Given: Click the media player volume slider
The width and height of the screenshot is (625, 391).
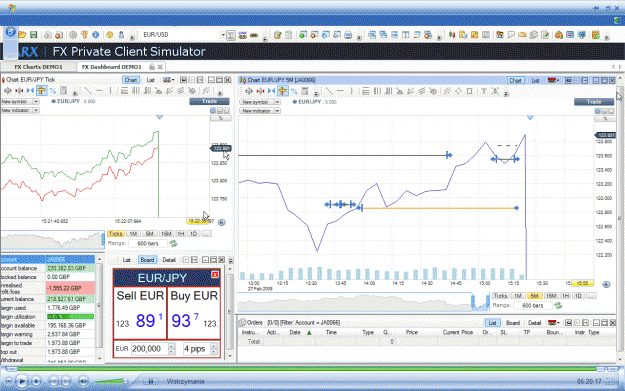Looking at the screenshot, I should click(x=110, y=381).
